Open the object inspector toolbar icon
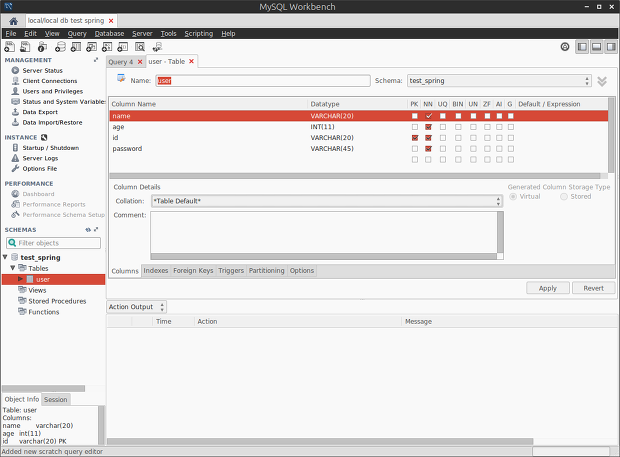This screenshot has height=457, width=620. [x=42, y=47]
